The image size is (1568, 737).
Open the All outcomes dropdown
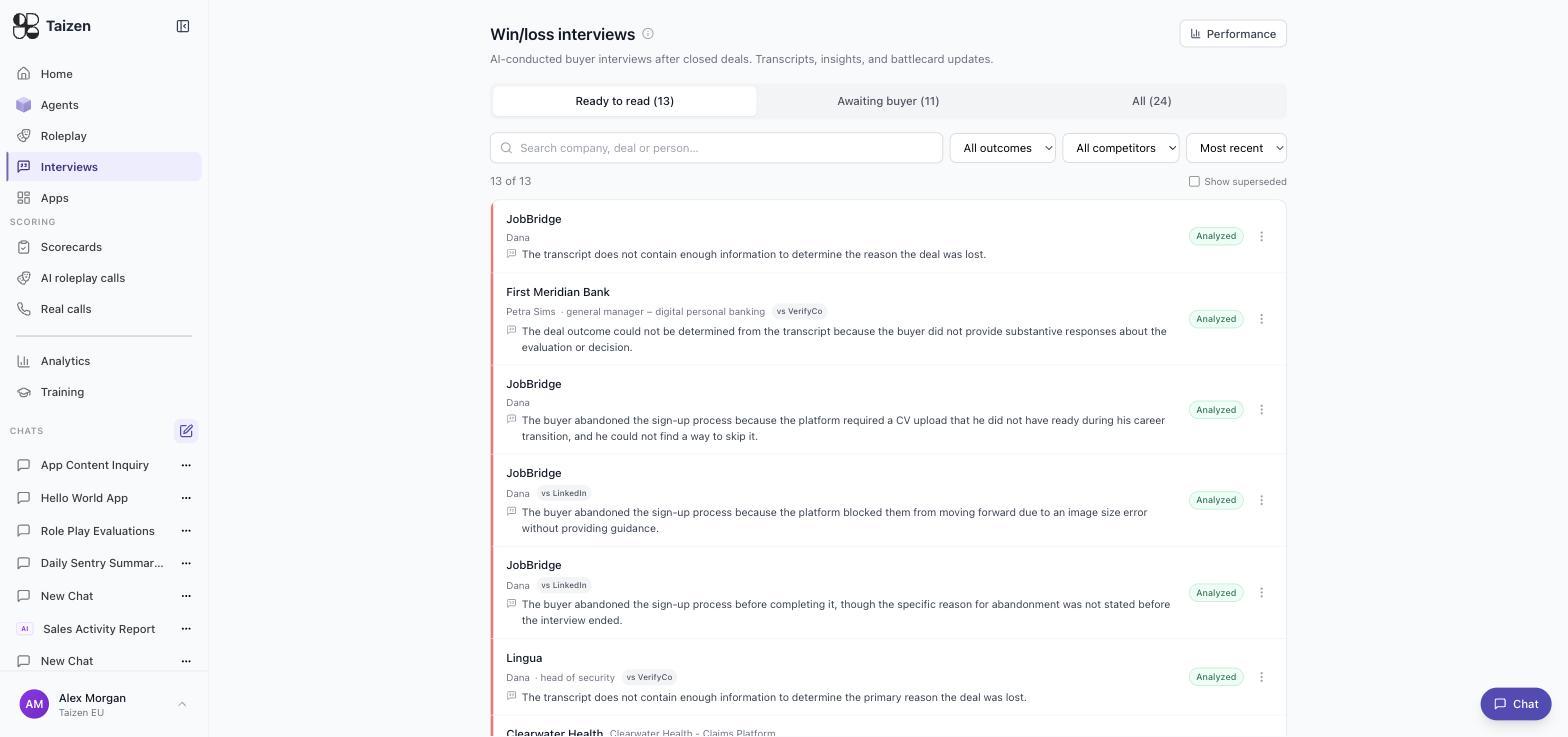click(x=1002, y=148)
